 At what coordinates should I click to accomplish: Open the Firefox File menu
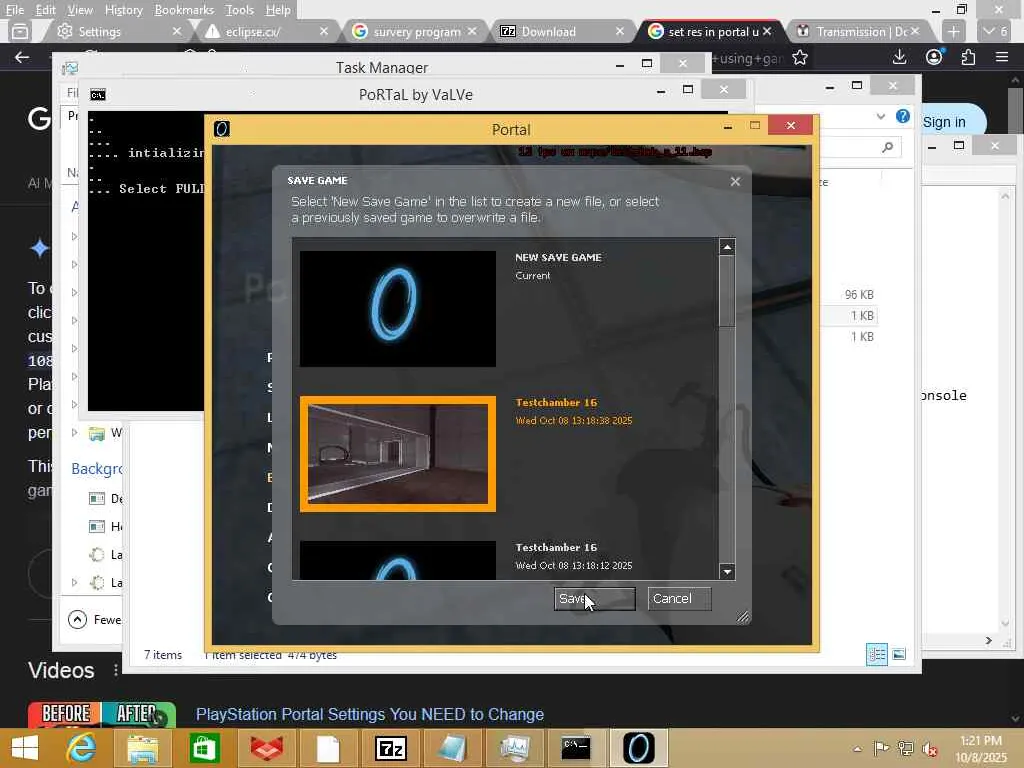coord(14,10)
